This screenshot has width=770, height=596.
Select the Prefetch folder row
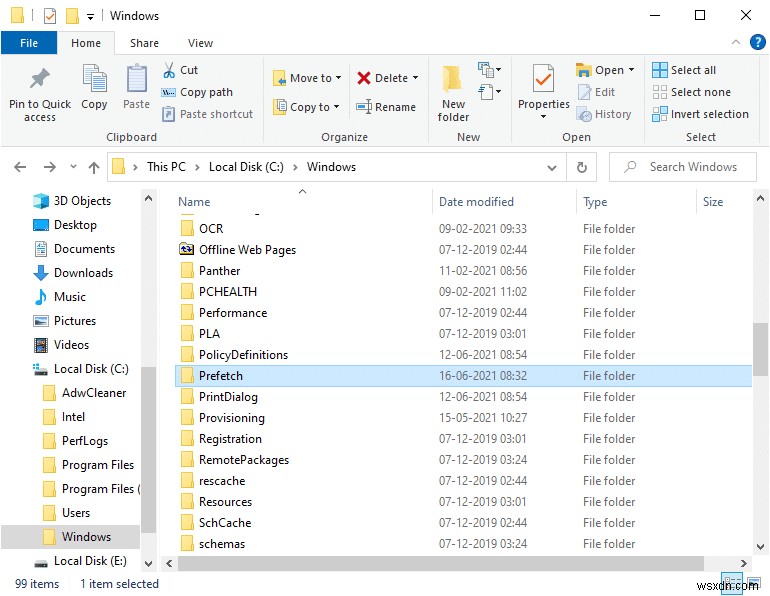463,376
